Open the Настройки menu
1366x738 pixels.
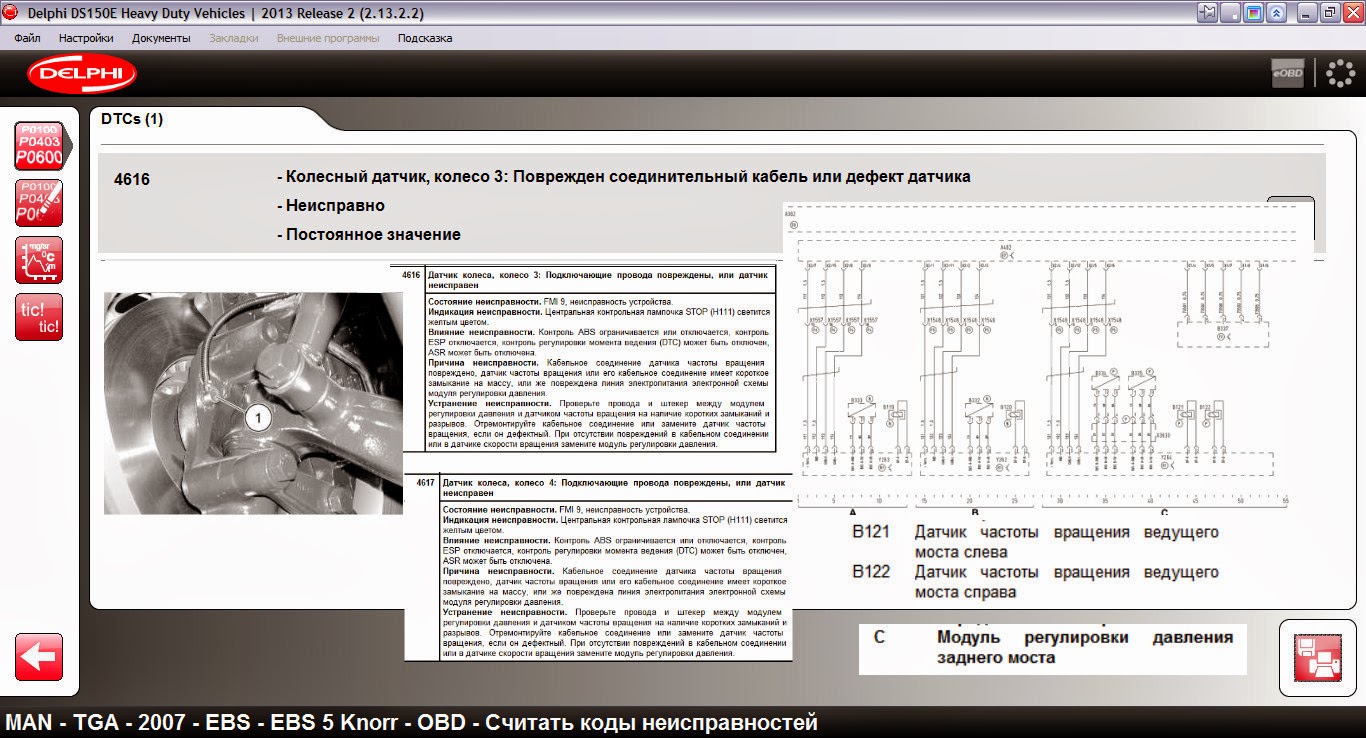click(x=86, y=38)
